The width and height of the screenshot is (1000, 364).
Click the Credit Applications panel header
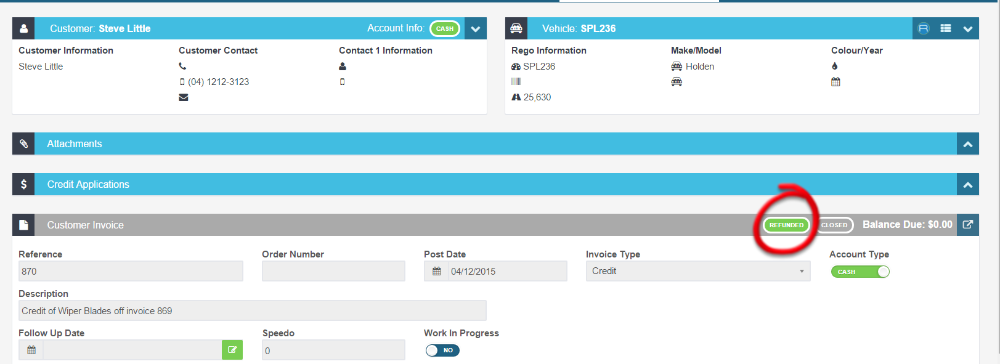[x=496, y=184]
